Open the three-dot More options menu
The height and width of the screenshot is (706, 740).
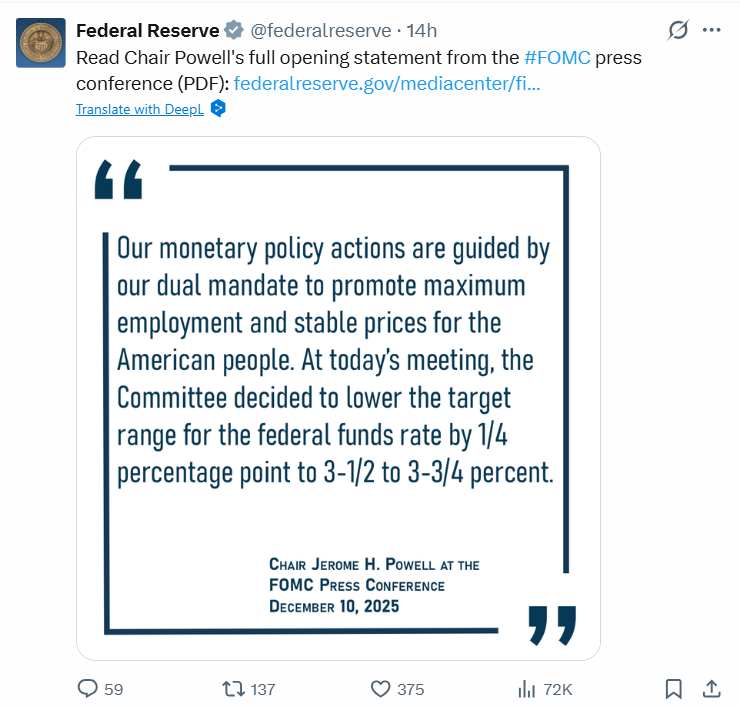[x=712, y=30]
